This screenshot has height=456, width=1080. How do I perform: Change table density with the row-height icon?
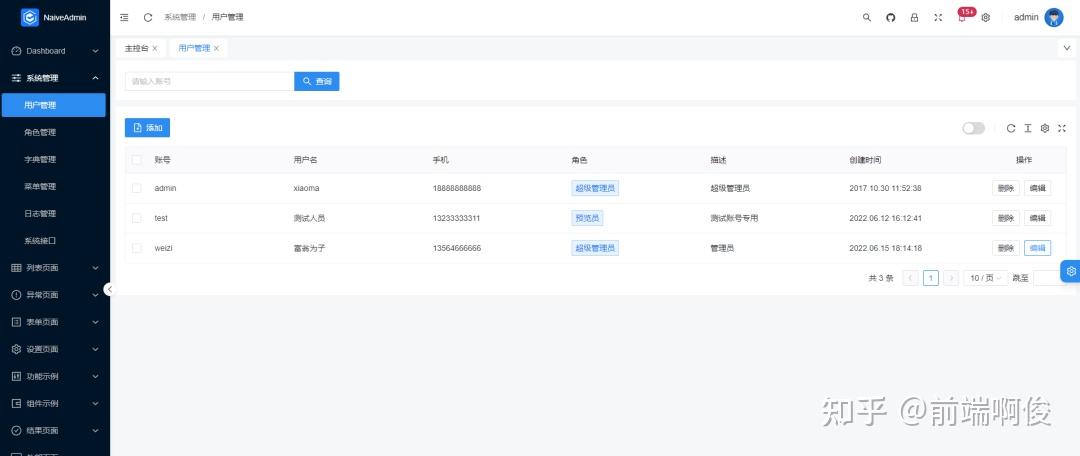pyautogui.click(x=1028, y=128)
